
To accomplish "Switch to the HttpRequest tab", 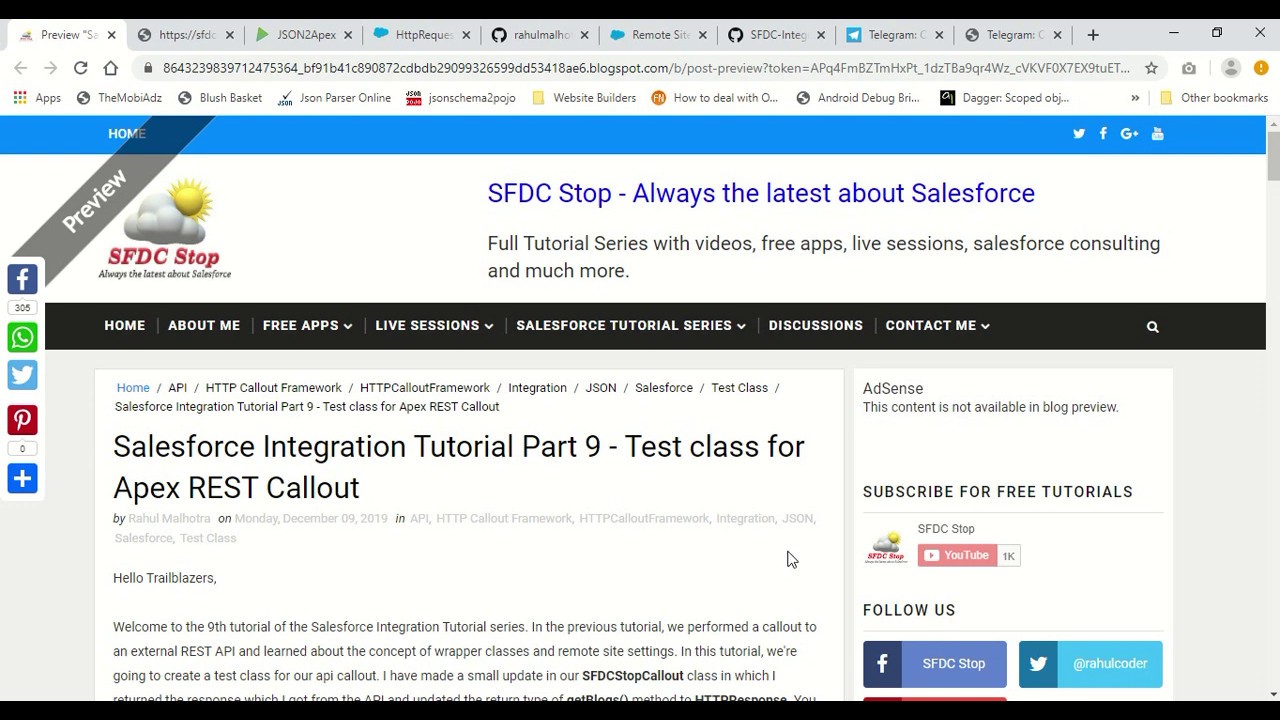I will tap(423, 35).
